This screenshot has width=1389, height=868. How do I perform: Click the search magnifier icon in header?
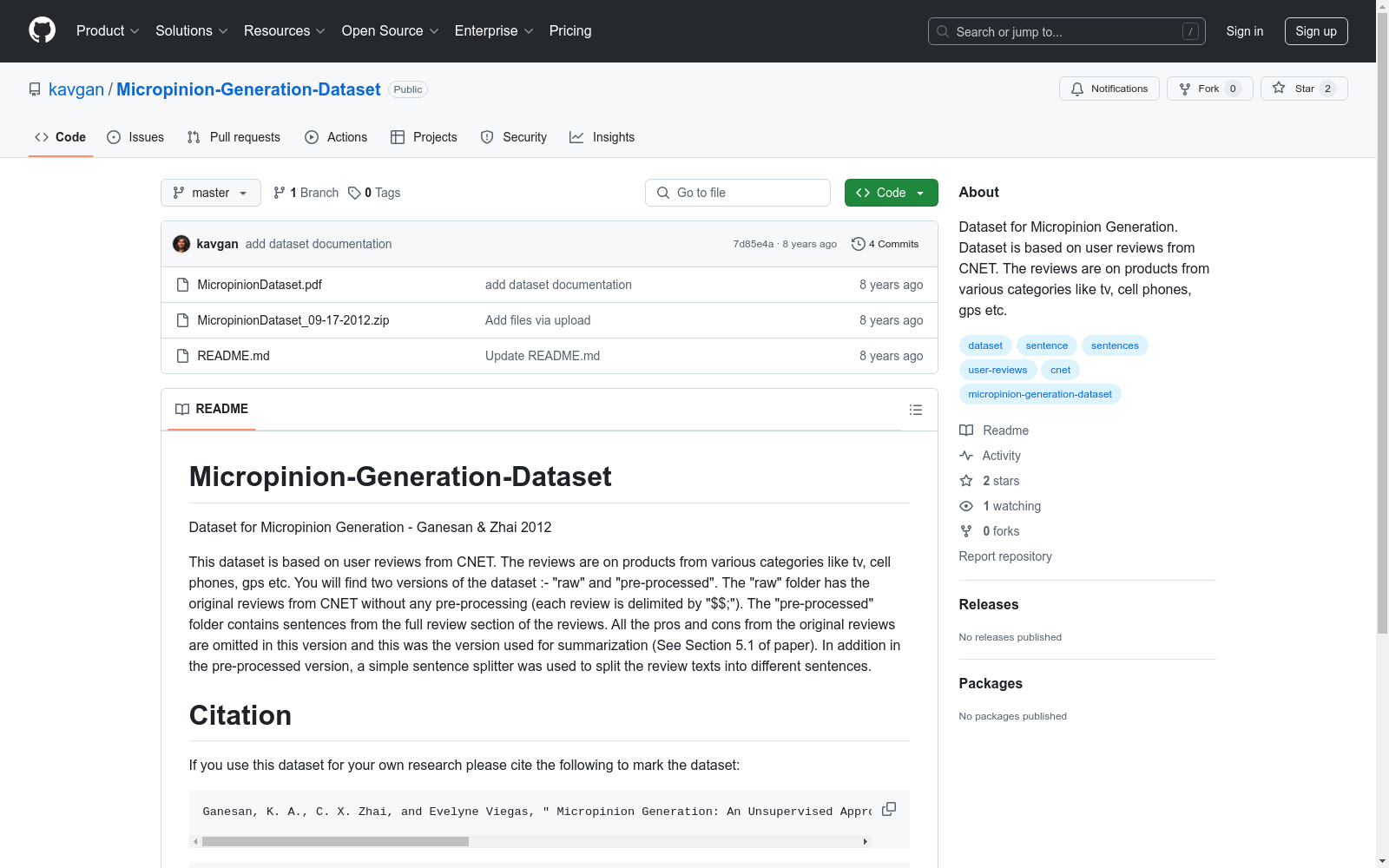coord(943,31)
